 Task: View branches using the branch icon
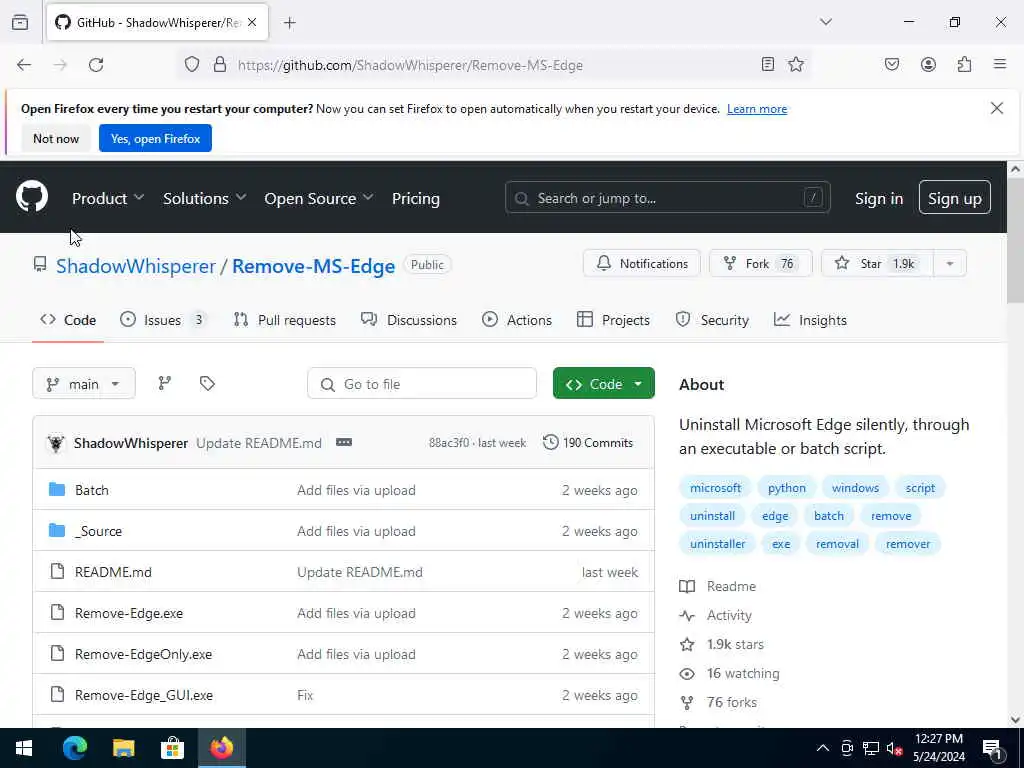coord(165,383)
